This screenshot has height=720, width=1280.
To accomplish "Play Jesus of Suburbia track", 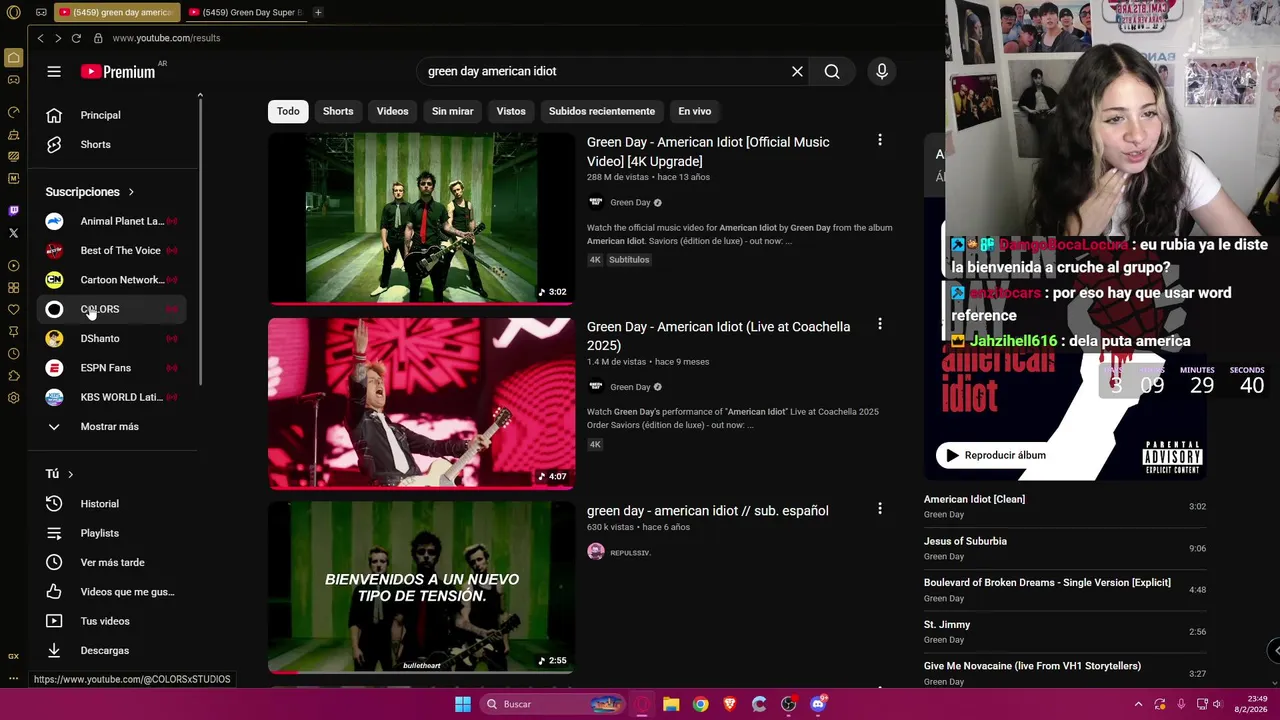I will pyautogui.click(x=1065, y=548).
